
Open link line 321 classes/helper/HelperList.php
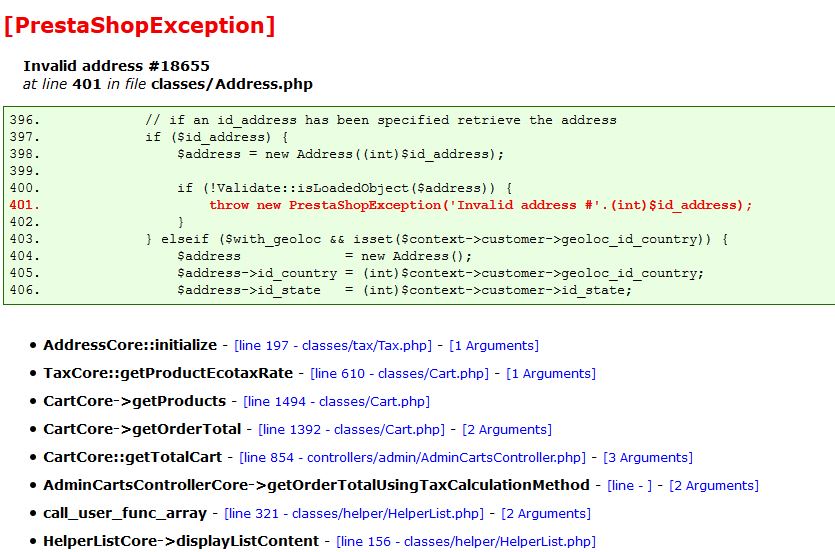354,514
